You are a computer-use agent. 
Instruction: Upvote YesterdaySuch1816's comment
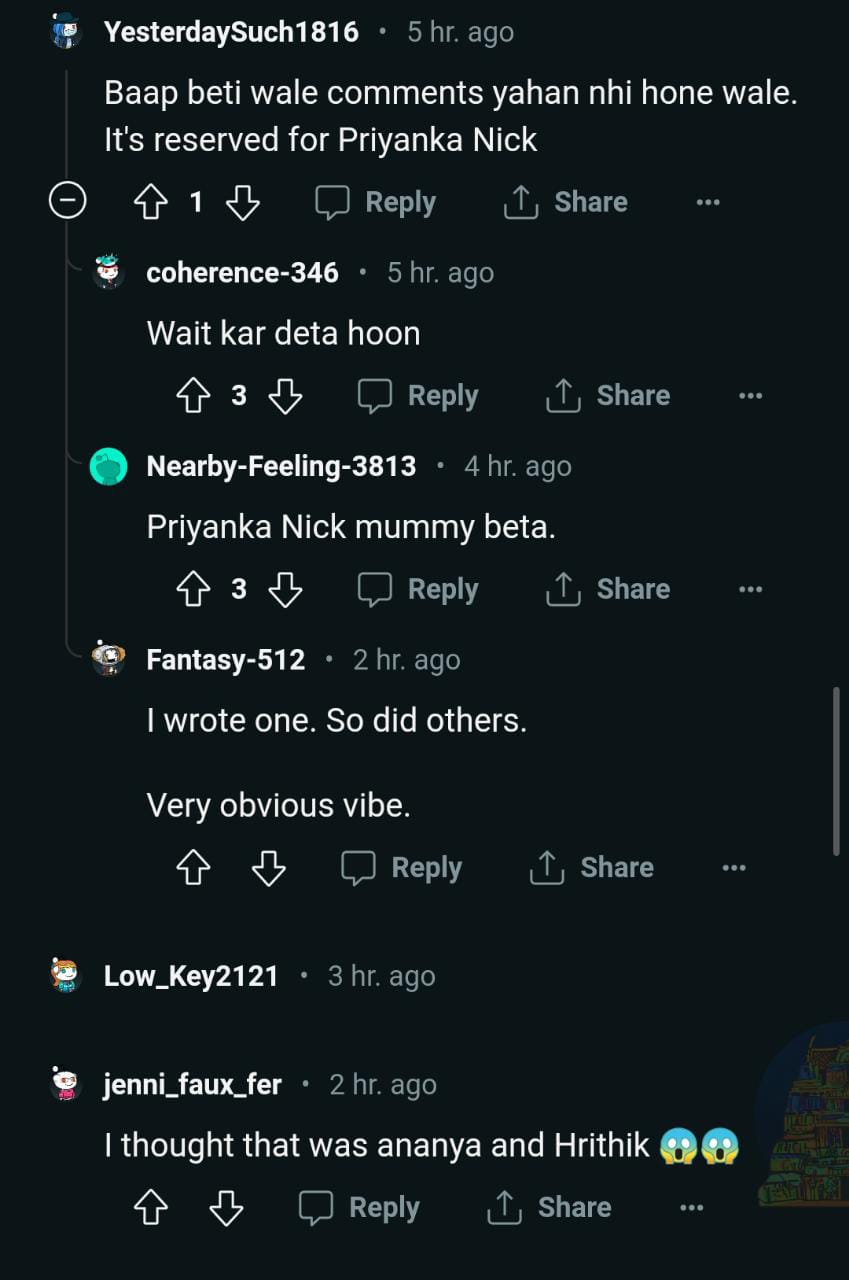click(151, 203)
